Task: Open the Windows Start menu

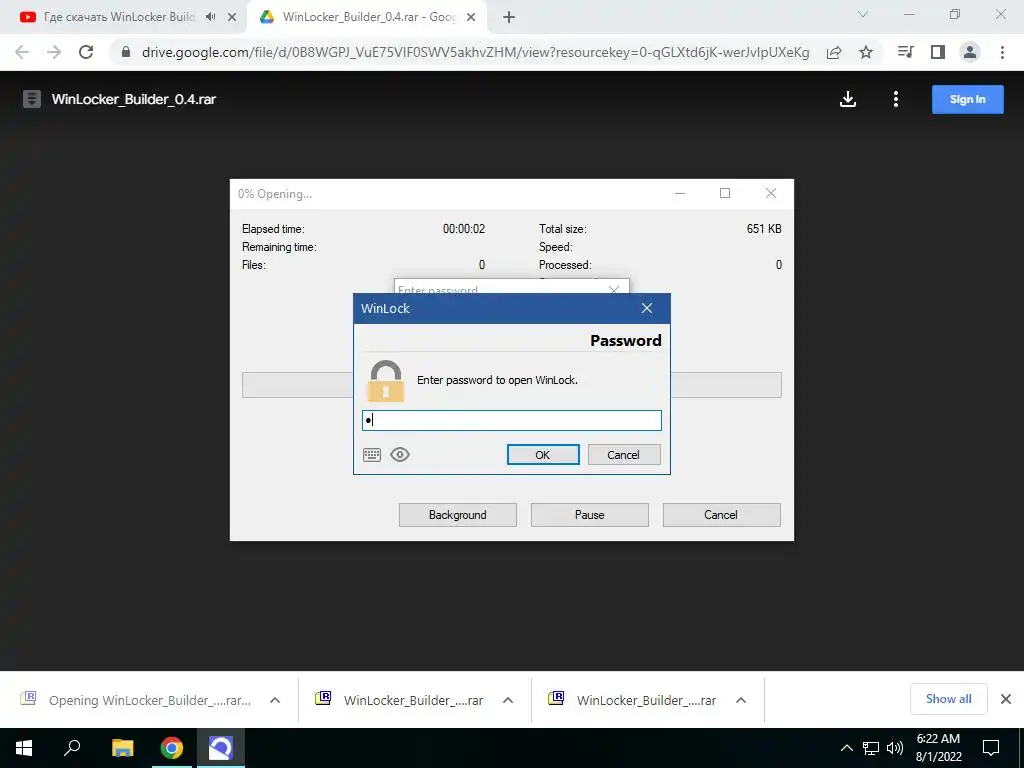Action: 24,748
